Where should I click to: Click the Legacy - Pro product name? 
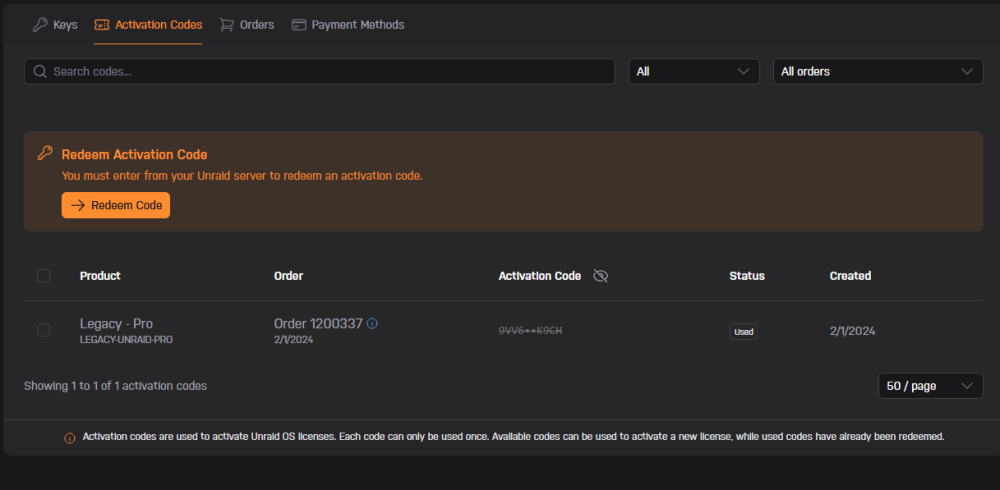[116, 323]
